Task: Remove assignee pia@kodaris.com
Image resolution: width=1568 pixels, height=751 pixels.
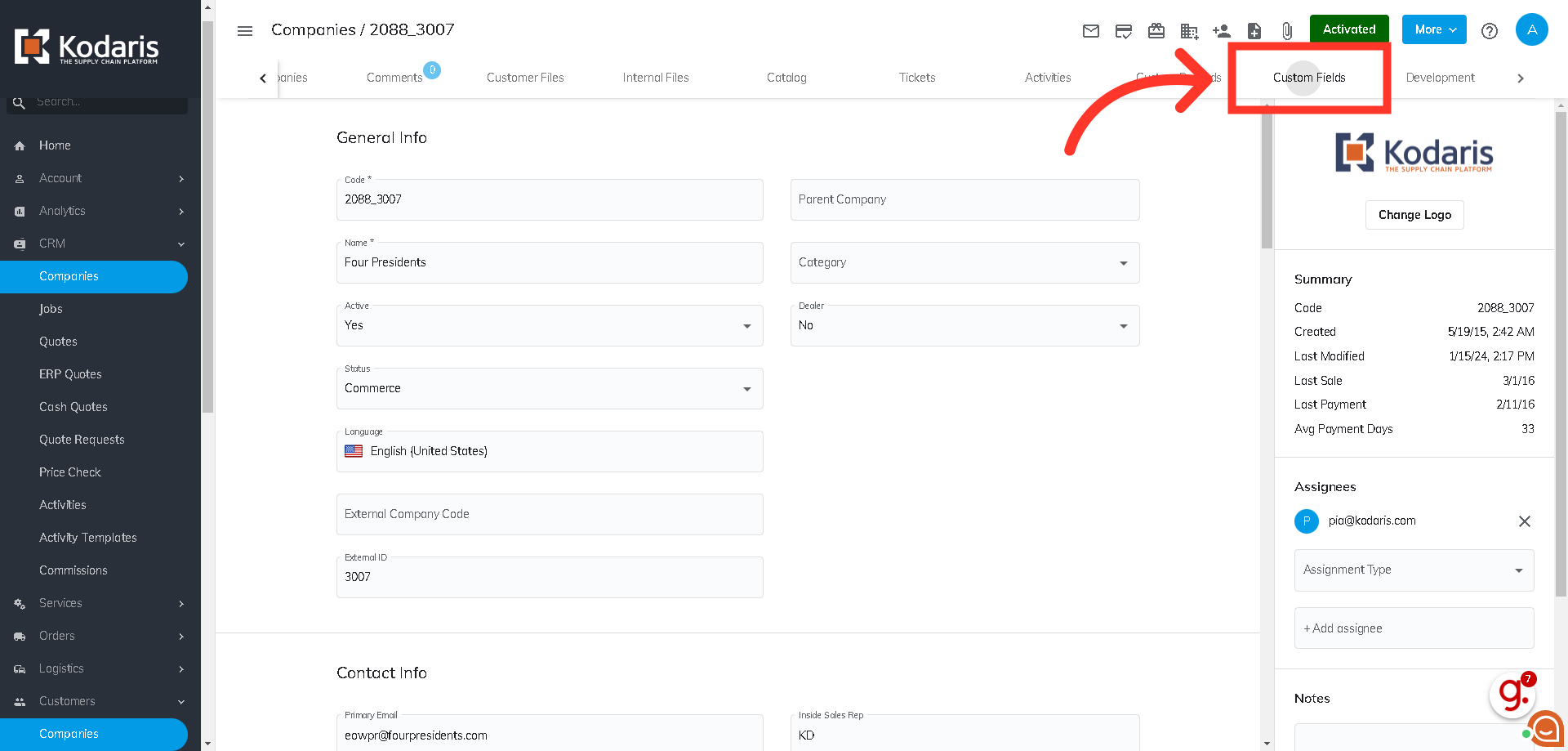Action: [1524, 521]
